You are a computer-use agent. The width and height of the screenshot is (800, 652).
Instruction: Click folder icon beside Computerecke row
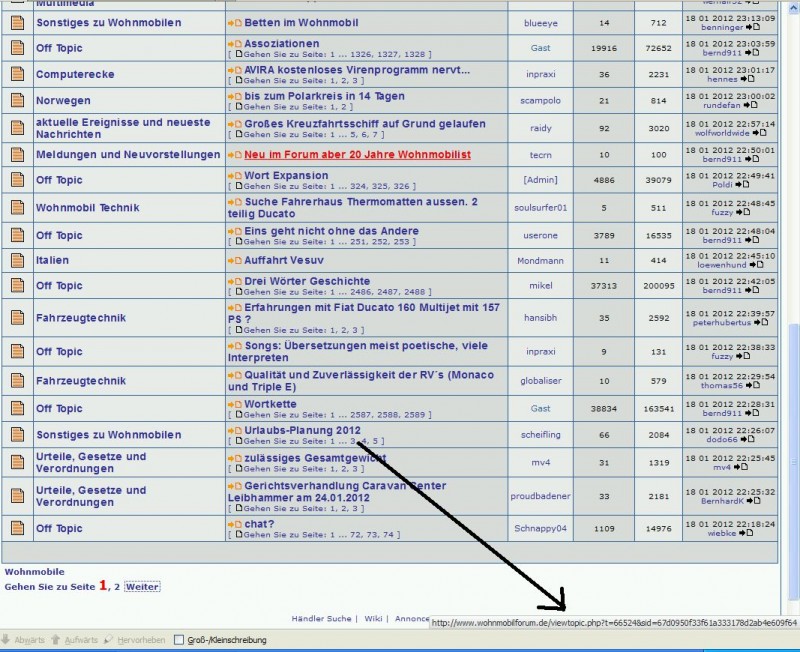click(x=17, y=74)
